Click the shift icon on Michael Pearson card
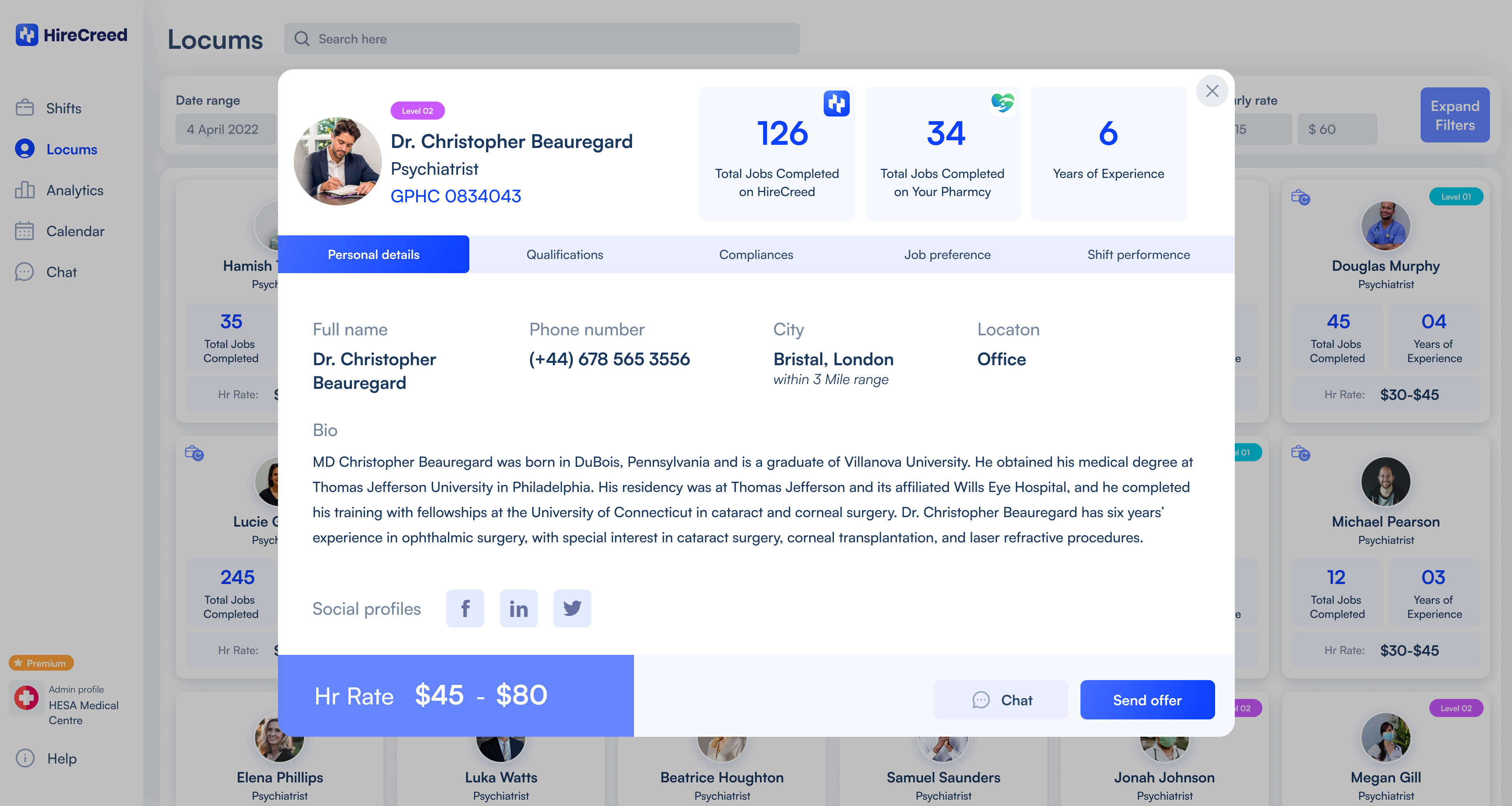1512x806 pixels. coord(1301,453)
